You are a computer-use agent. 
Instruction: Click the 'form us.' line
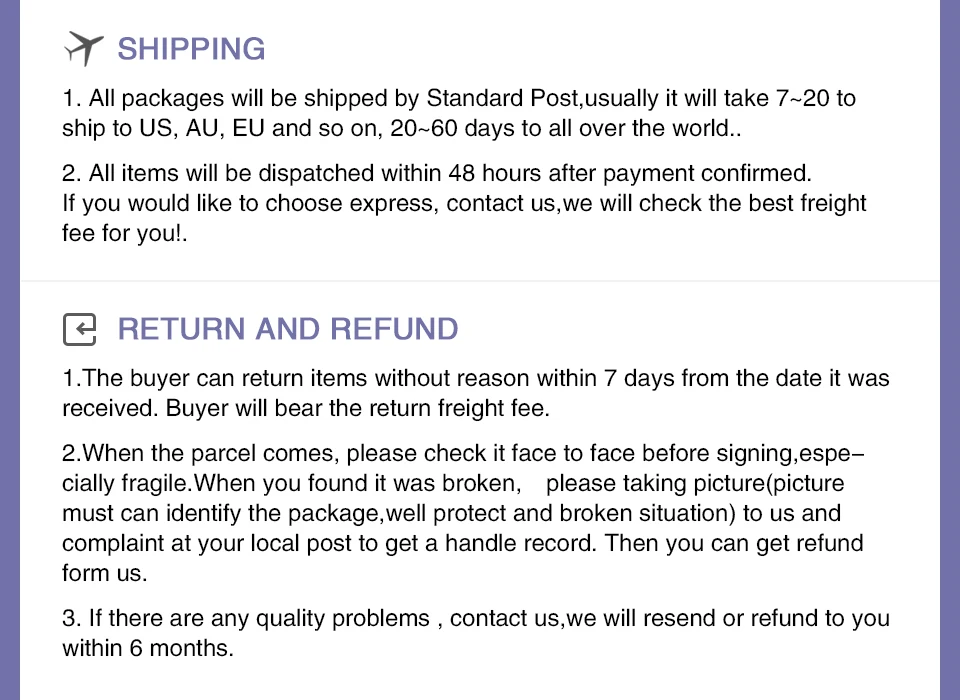(x=105, y=573)
